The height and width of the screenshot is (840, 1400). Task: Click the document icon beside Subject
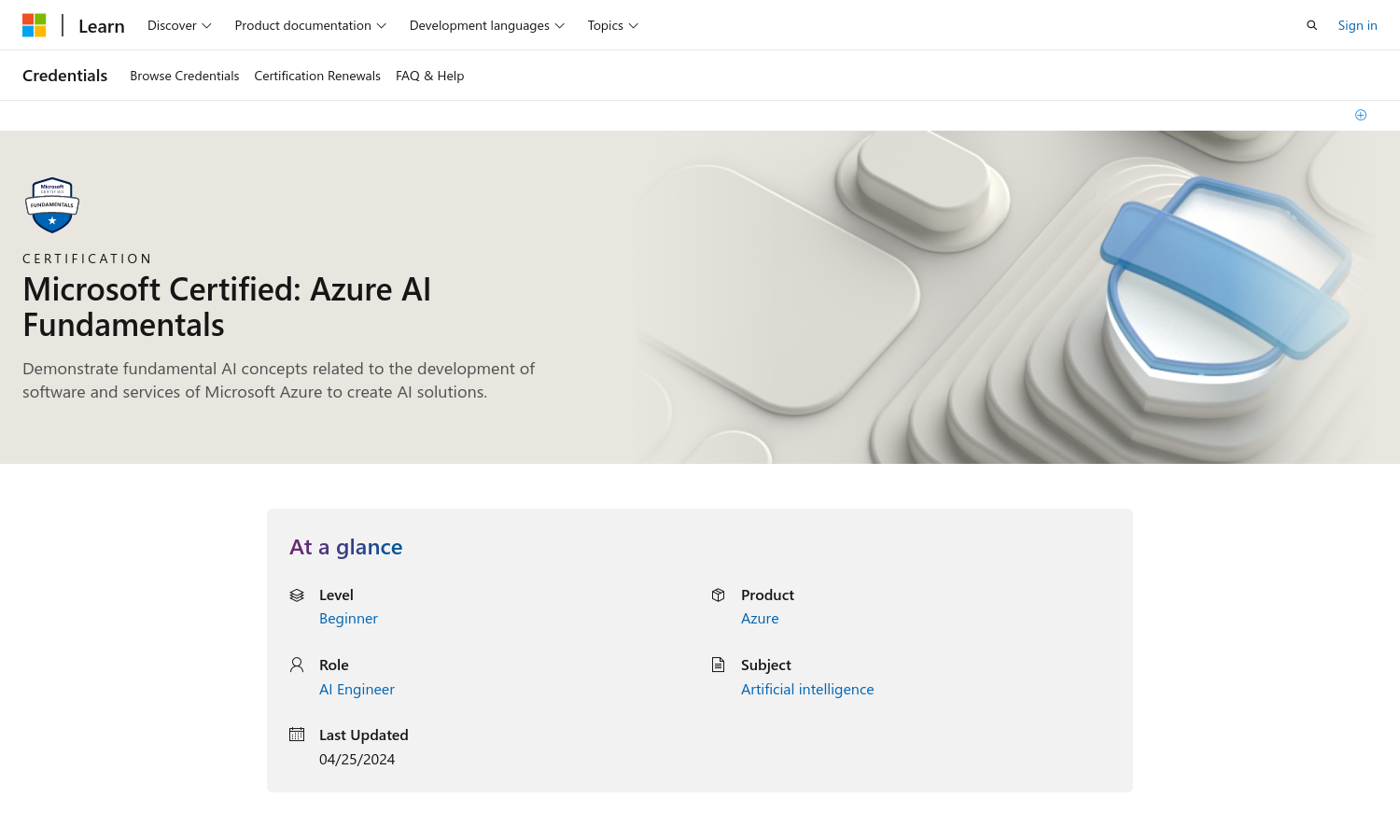719,665
